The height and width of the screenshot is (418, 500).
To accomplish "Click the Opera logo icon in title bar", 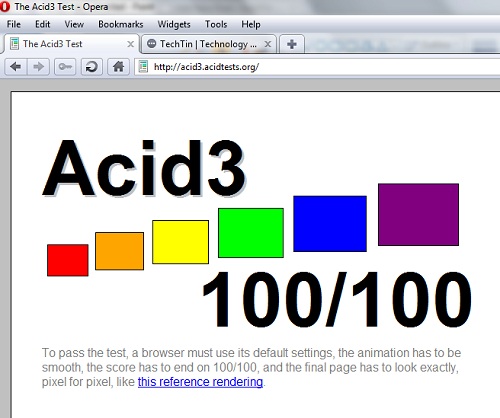I will [x=5, y=7].
